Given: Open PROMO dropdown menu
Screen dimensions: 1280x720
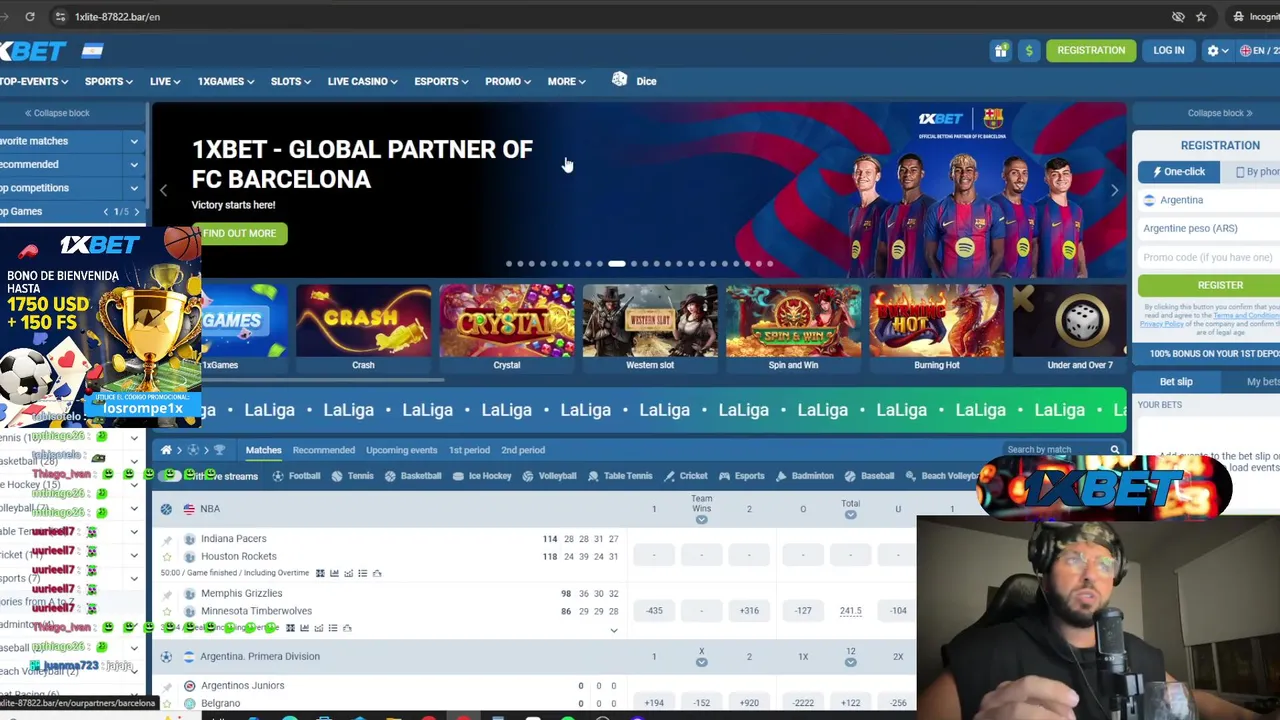Looking at the screenshot, I should tap(508, 81).
